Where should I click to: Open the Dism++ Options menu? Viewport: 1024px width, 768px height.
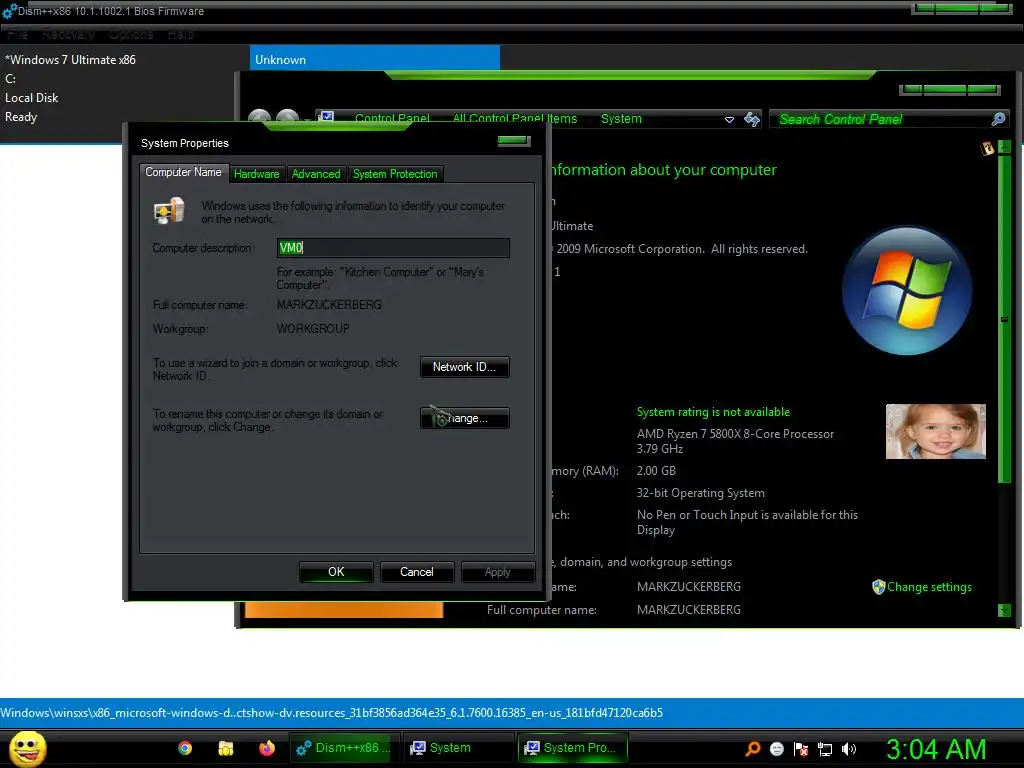tap(131, 34)
